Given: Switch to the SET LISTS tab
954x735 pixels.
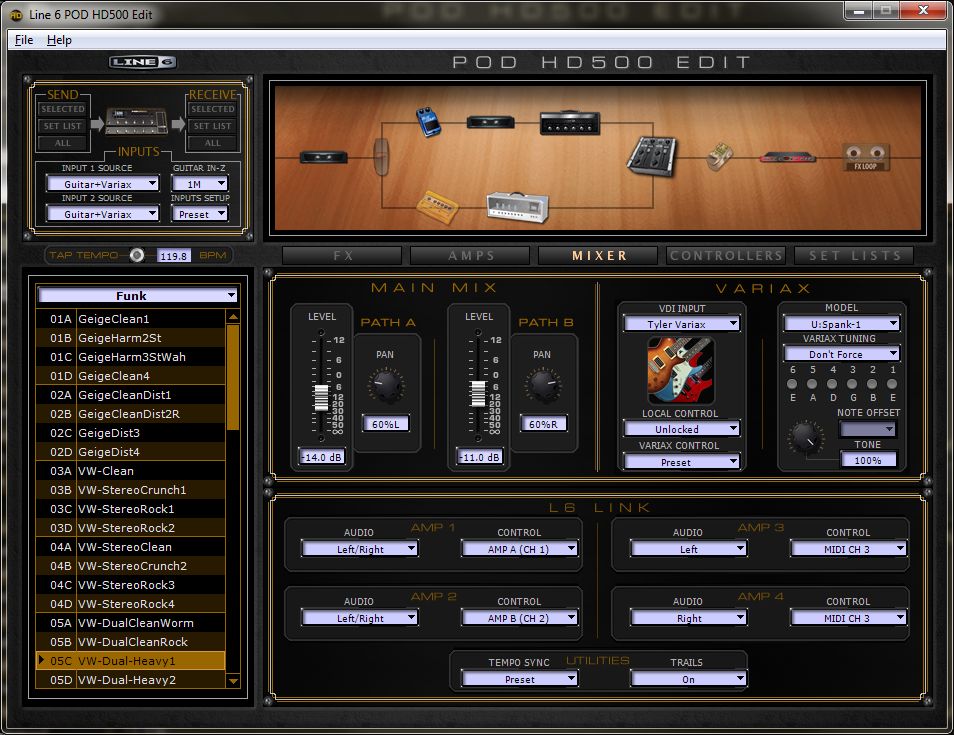Looking at the screenshot, I should (854, 256).
